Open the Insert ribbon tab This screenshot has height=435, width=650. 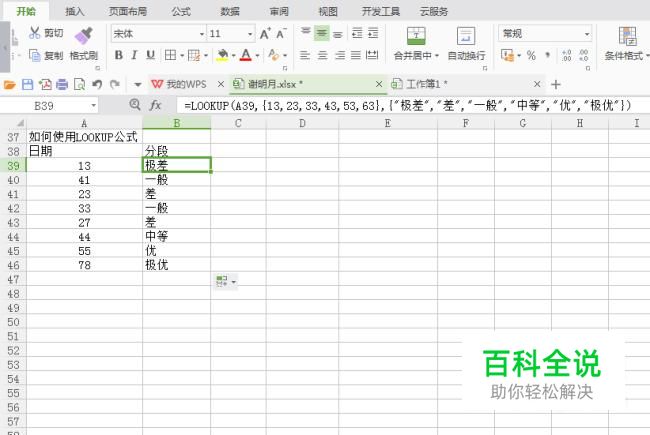point(75,11)
